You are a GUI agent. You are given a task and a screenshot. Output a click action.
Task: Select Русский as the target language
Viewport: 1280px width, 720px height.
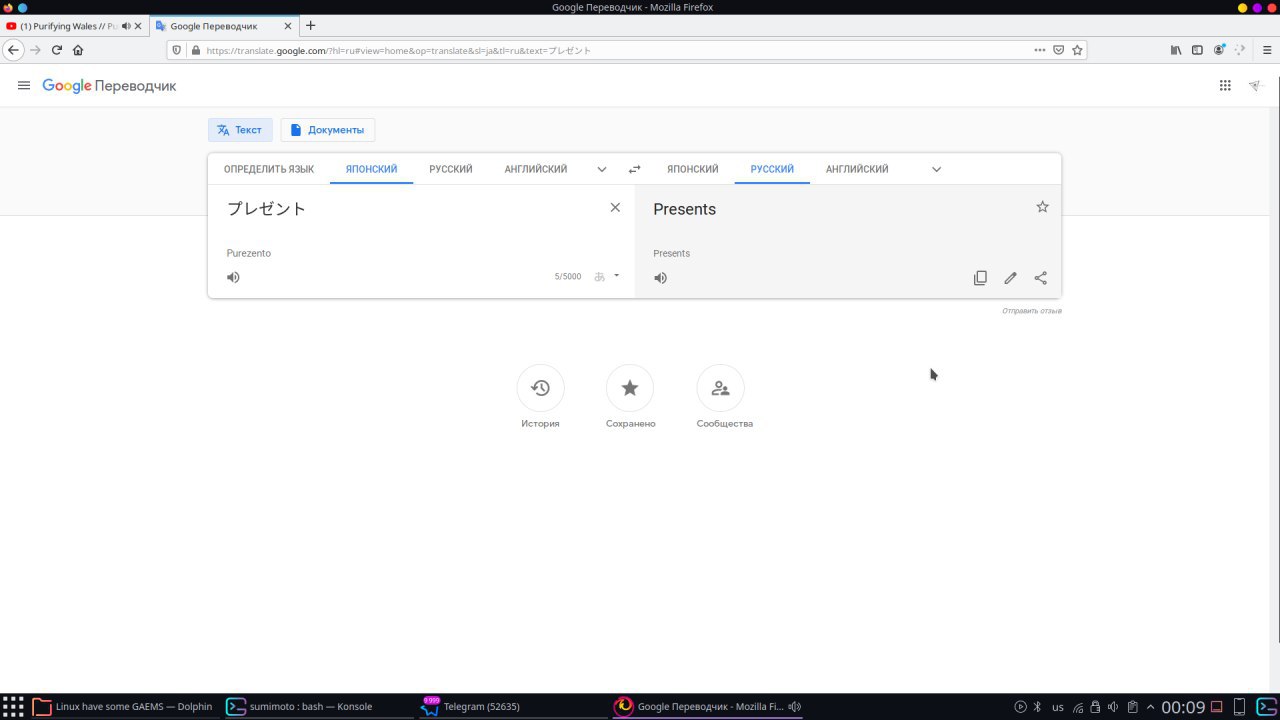pos(772,169)
